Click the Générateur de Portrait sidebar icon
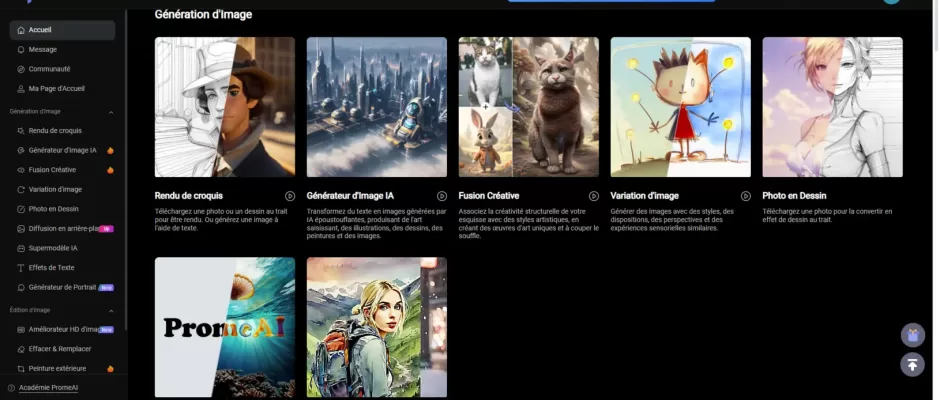The width and height of the screenshot is (940, 400). tap(21, 288)
